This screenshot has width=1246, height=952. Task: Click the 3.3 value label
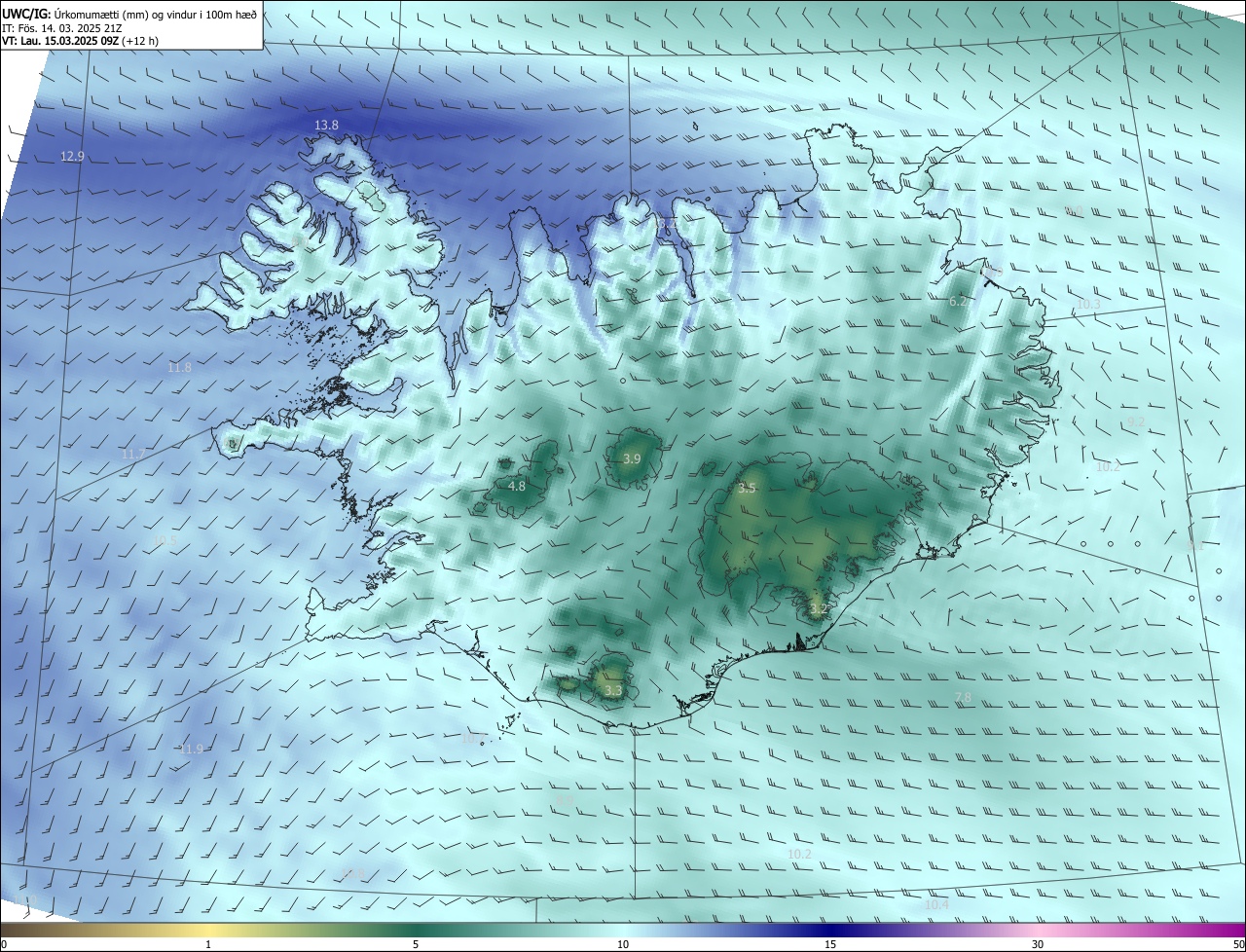[612, 691]
